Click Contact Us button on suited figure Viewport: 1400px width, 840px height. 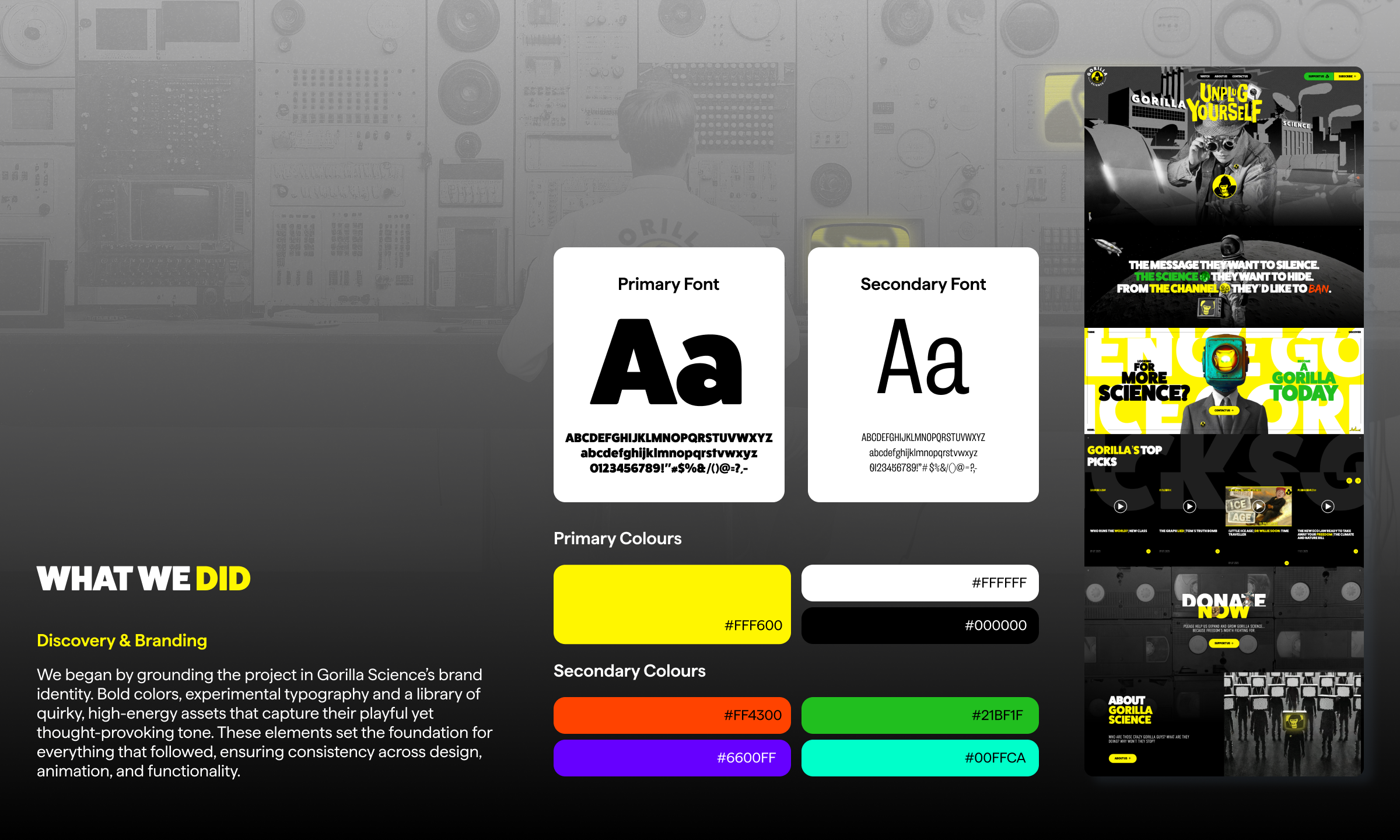(1223, 411)
